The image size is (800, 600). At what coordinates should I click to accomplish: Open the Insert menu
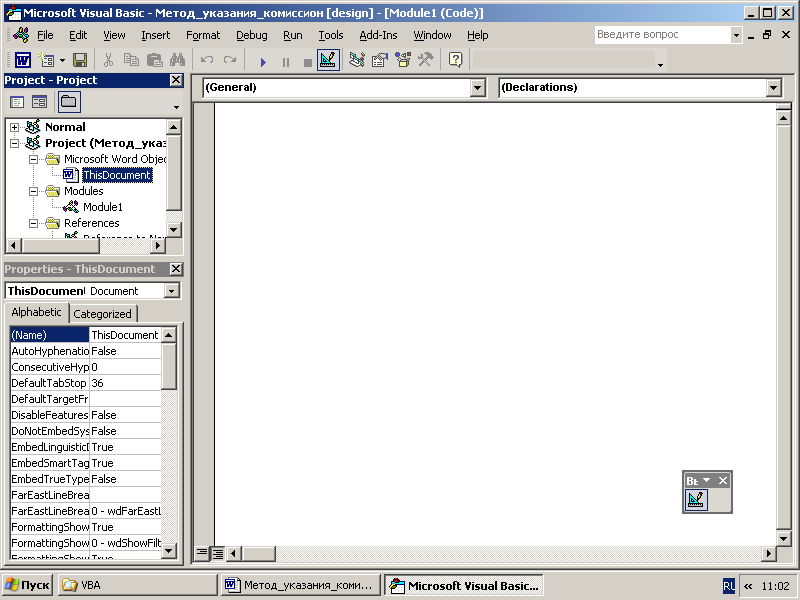(x=156, y=35)
